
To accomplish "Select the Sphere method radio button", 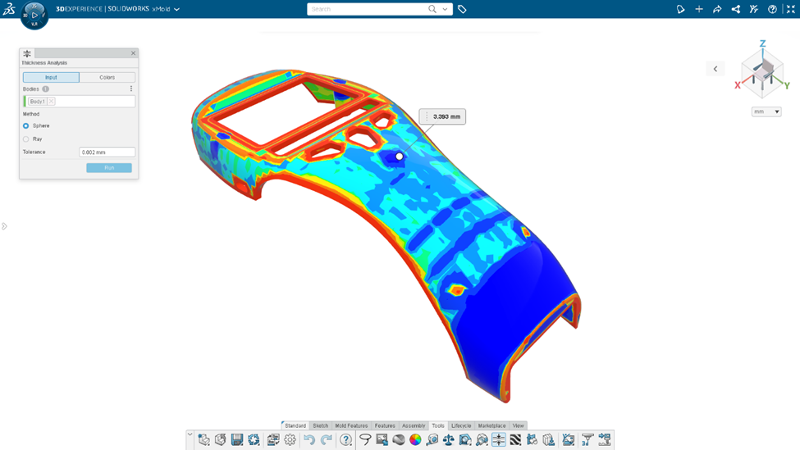I will (26, 126).
